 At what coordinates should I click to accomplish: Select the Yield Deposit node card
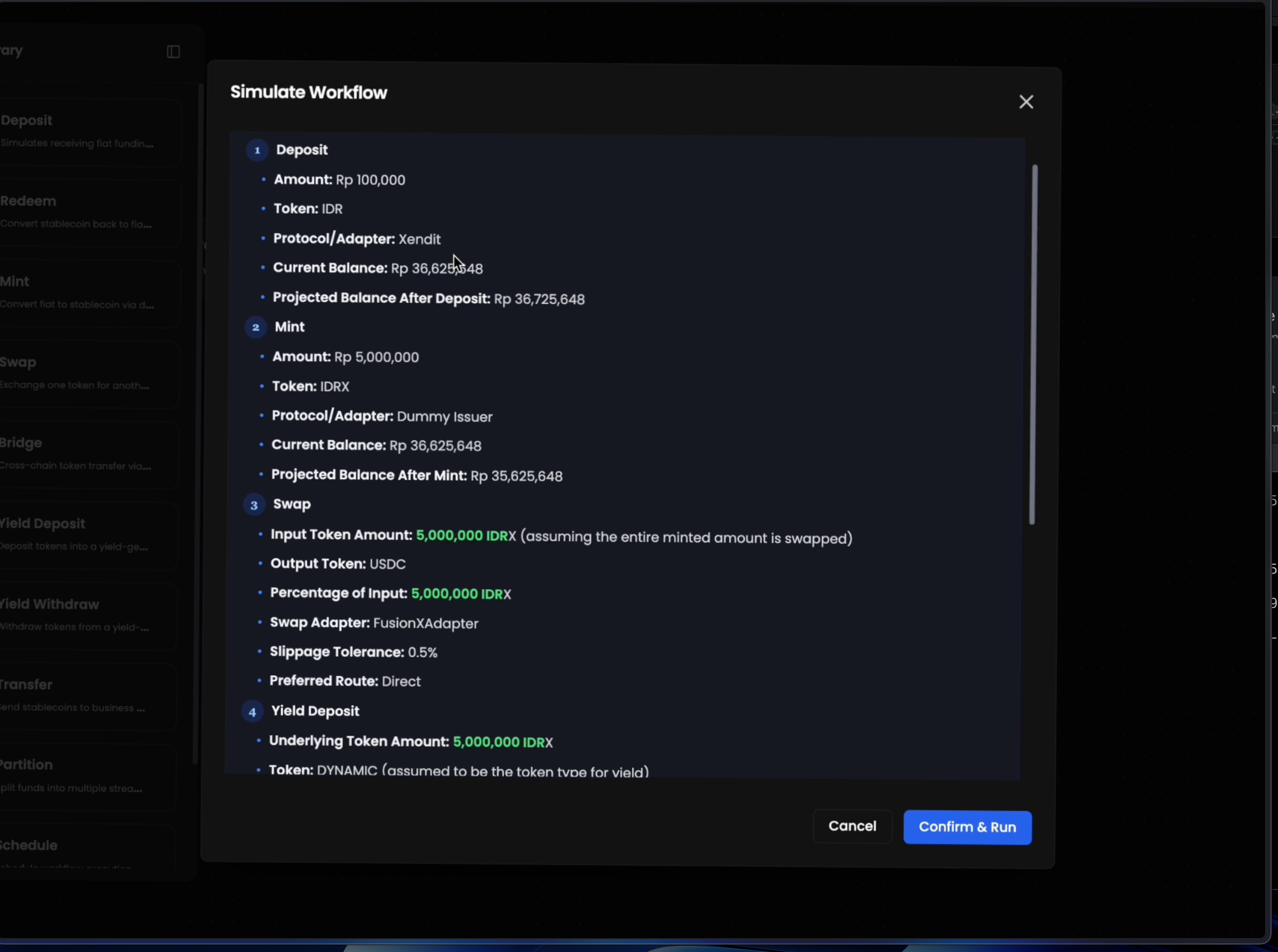(87, 535)
